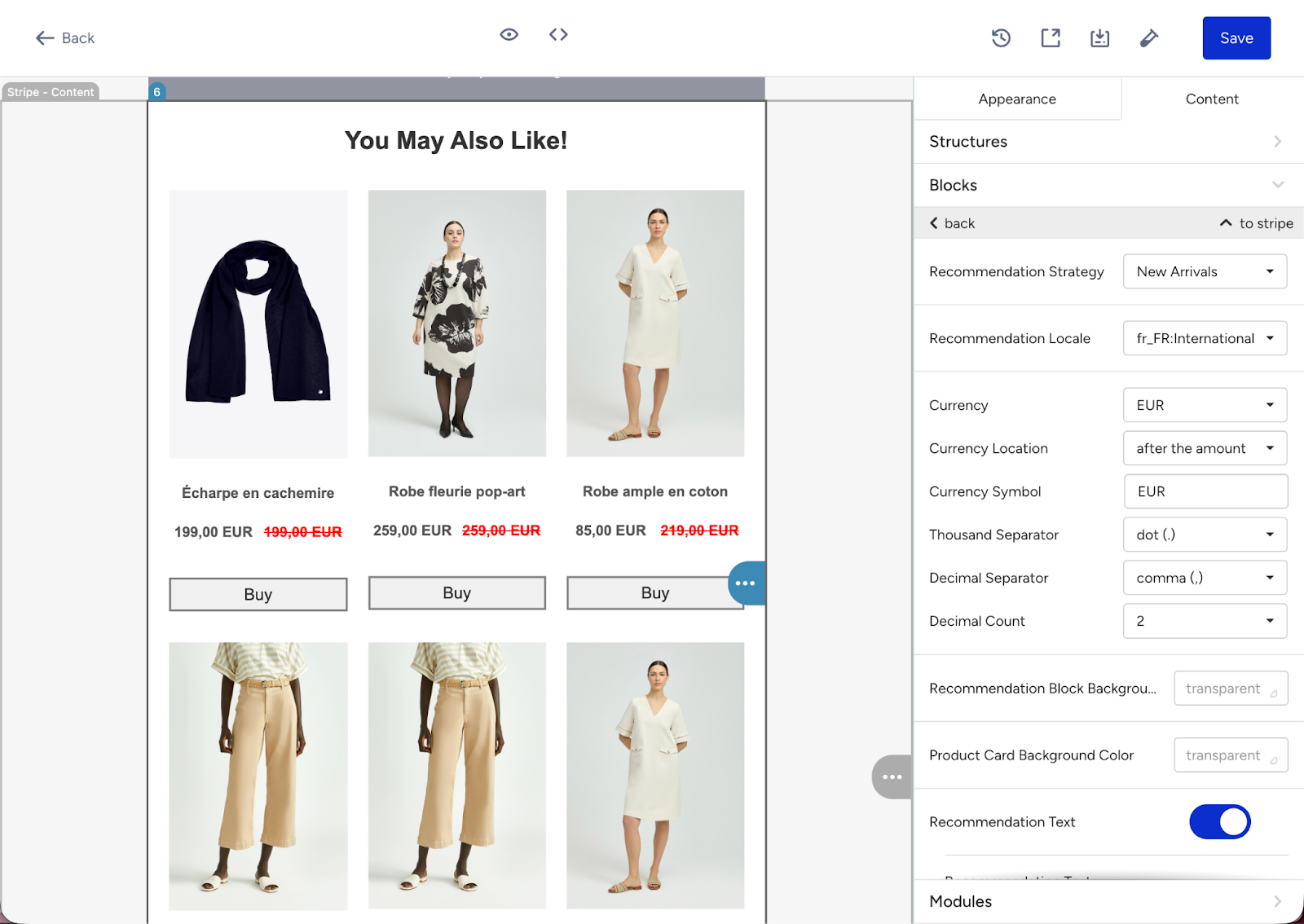
Task: Open the code view icon
Action: [558, 34]
